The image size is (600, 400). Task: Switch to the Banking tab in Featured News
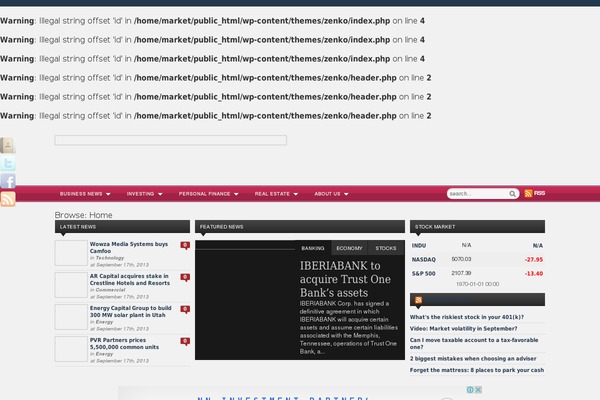[313, 248]
